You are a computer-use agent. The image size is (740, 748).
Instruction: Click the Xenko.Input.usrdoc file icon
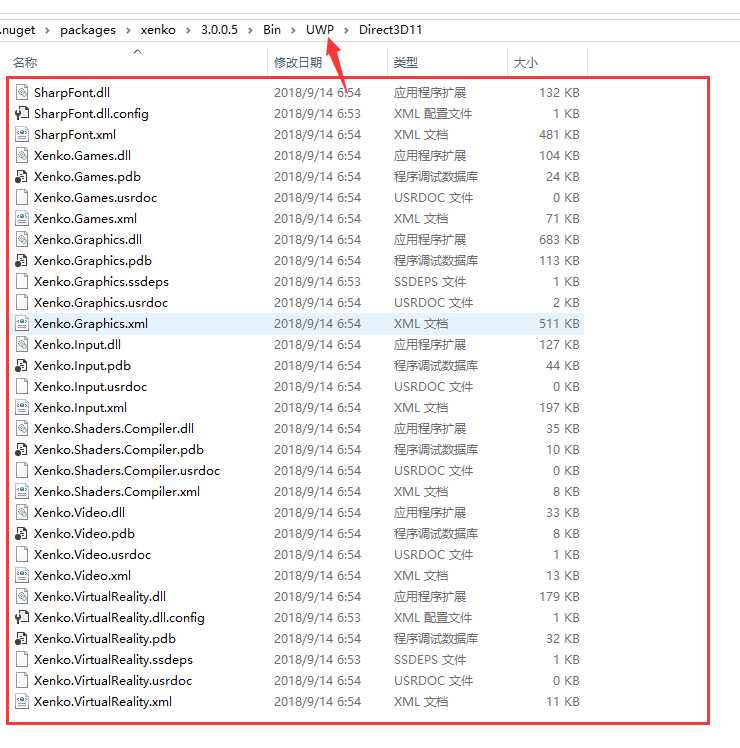pyautogui.click(x=22, y=386)
